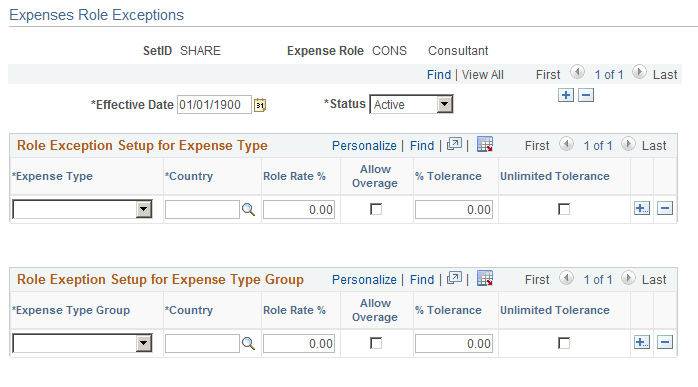Click Find in Expense Type Group grid header
The width and height of the screenshot is (698, 387).
click(x=422, y=280)
